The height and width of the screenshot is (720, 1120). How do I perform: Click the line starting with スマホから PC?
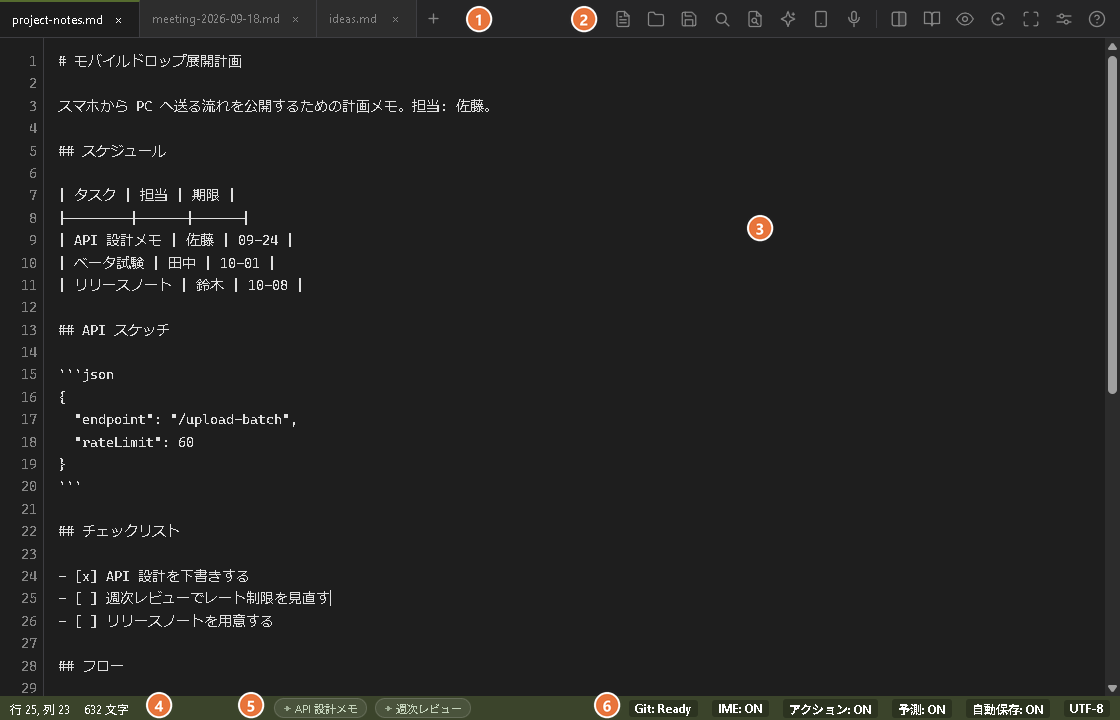(x=276, y=106)
